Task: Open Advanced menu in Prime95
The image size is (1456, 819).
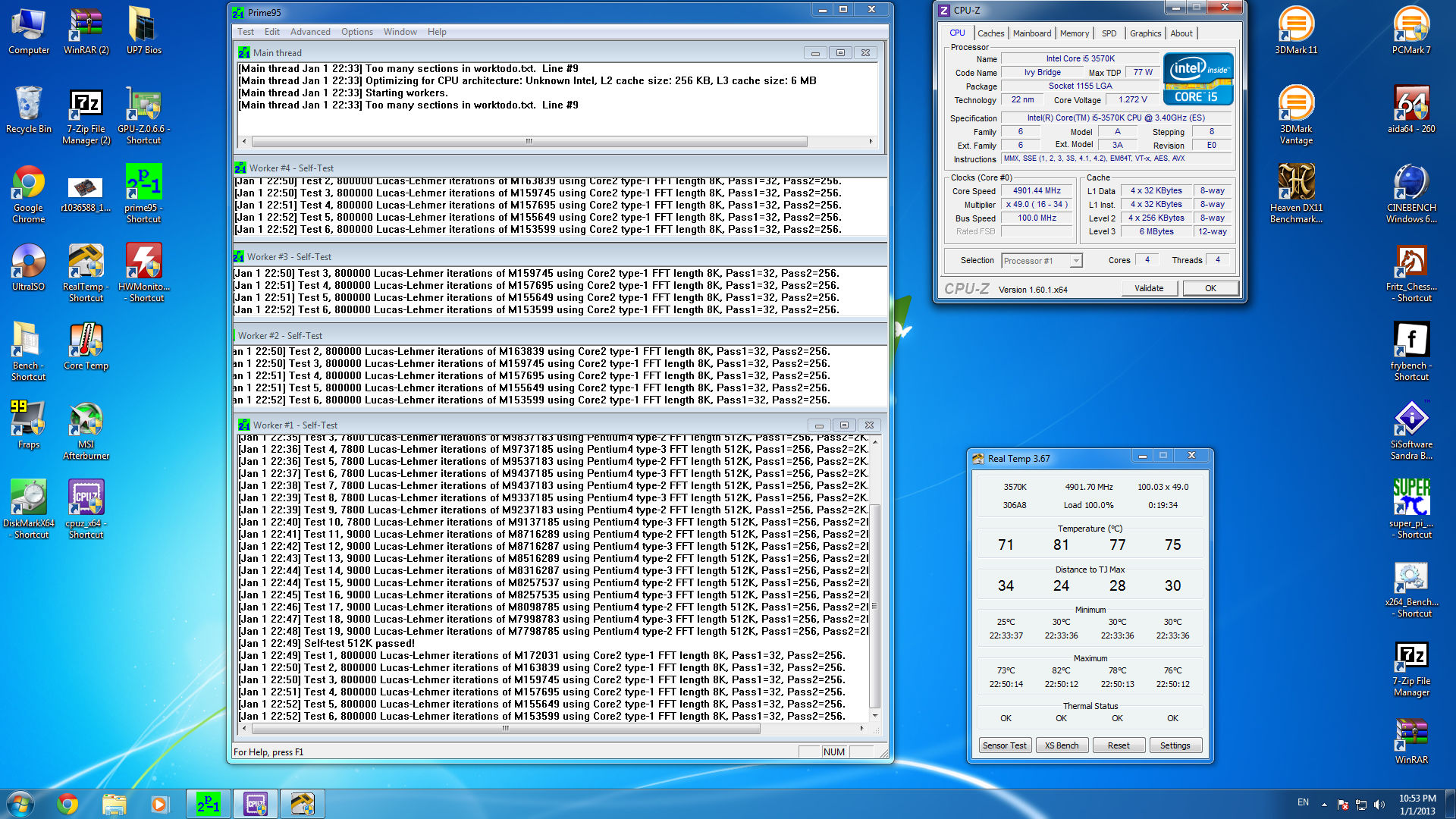Action: coord(310,32)
